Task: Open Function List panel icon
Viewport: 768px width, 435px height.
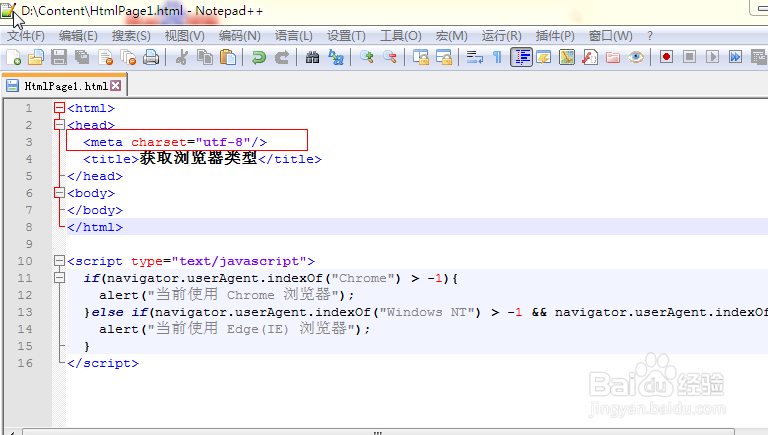Action: (590, 57)
